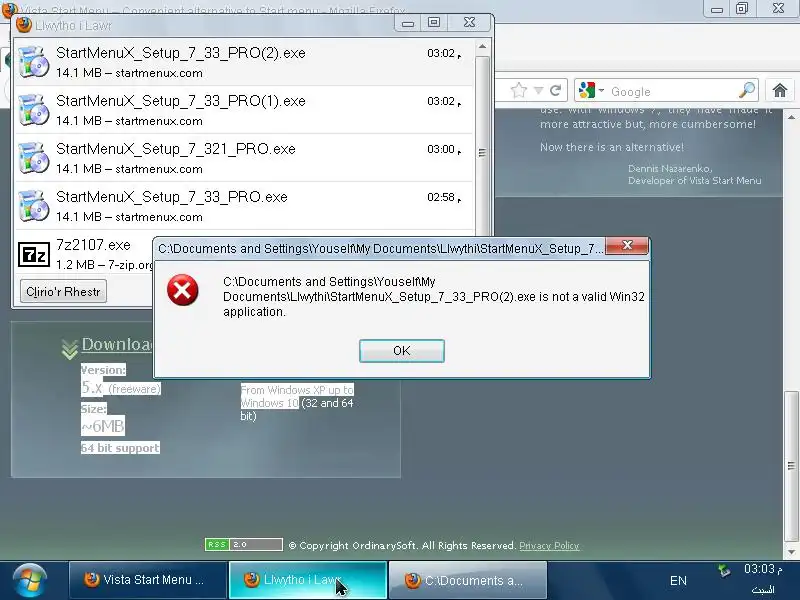The width and height of the screenshot is (800, 600).
Task: Click installer icon of StartMenuX_Setup_7_321_PRO.exe
Action: point(34,158)
